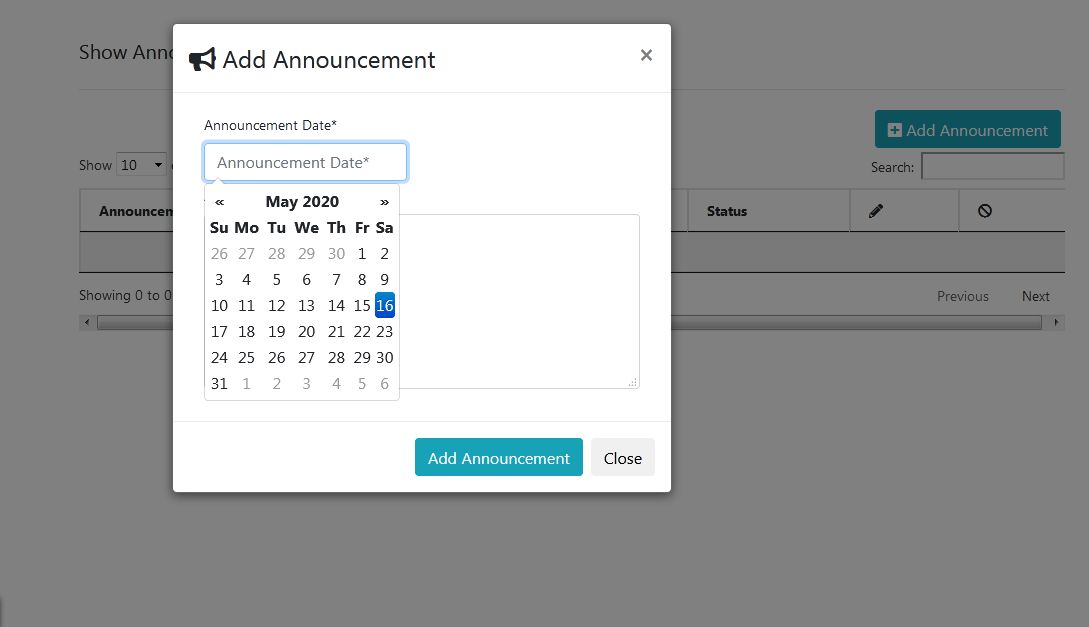The width and height of the screenshot is (1089, 627).
Task: Go to previous month with « arrow
Action: click(x=219, y=201)
